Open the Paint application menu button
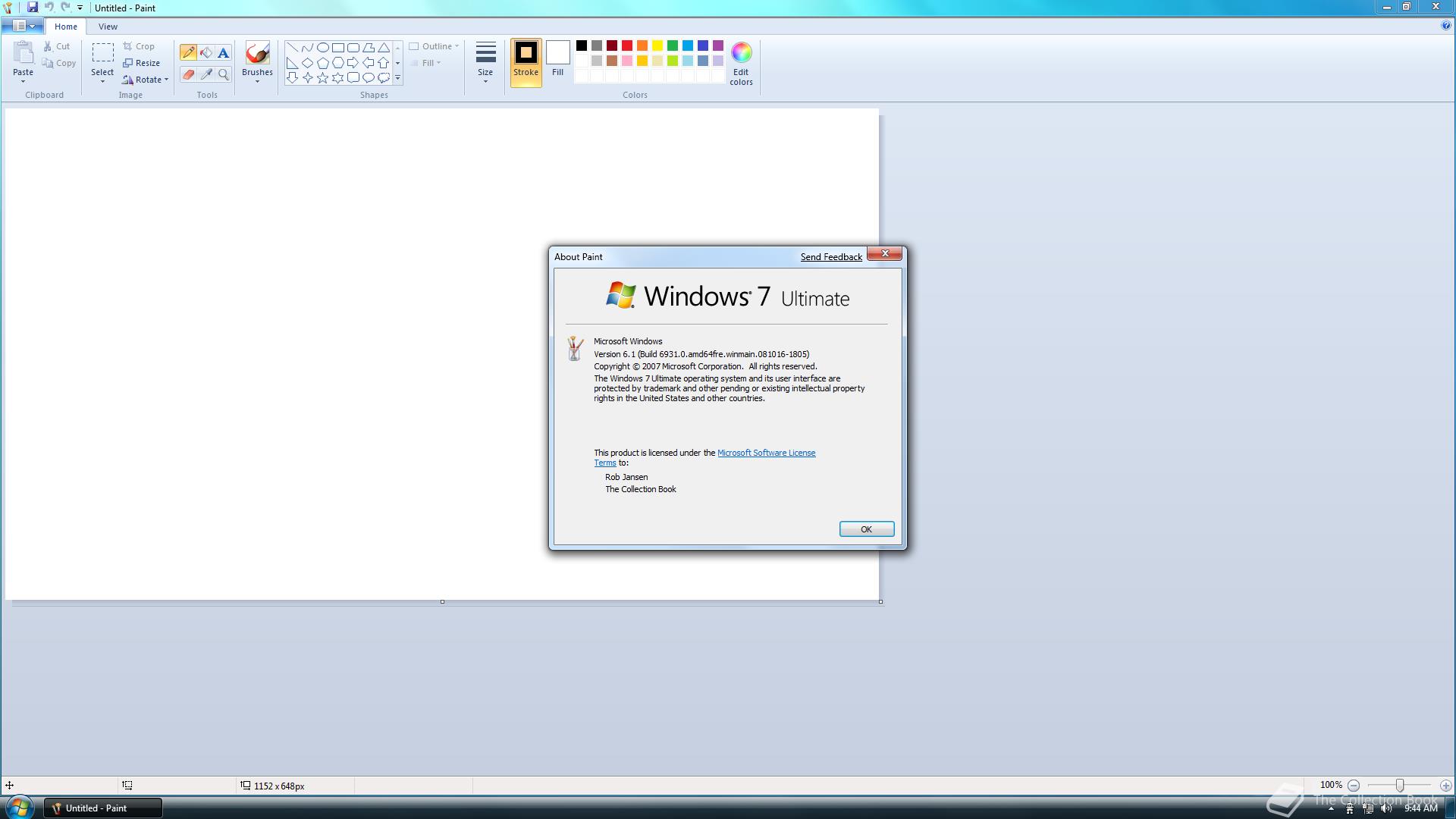Screen dimensions: 1456x819 click(x=23, y=26)
